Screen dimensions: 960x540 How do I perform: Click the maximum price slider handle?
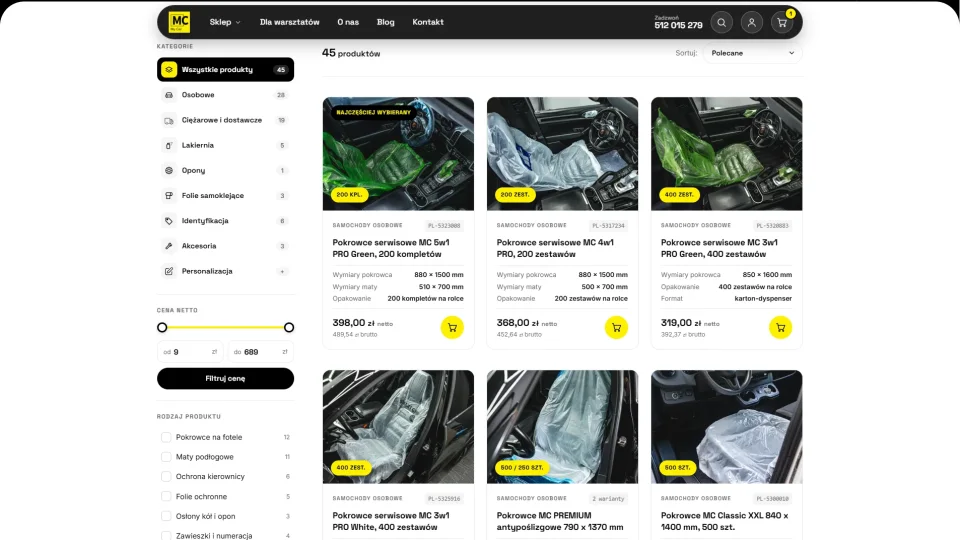point(289,328)
